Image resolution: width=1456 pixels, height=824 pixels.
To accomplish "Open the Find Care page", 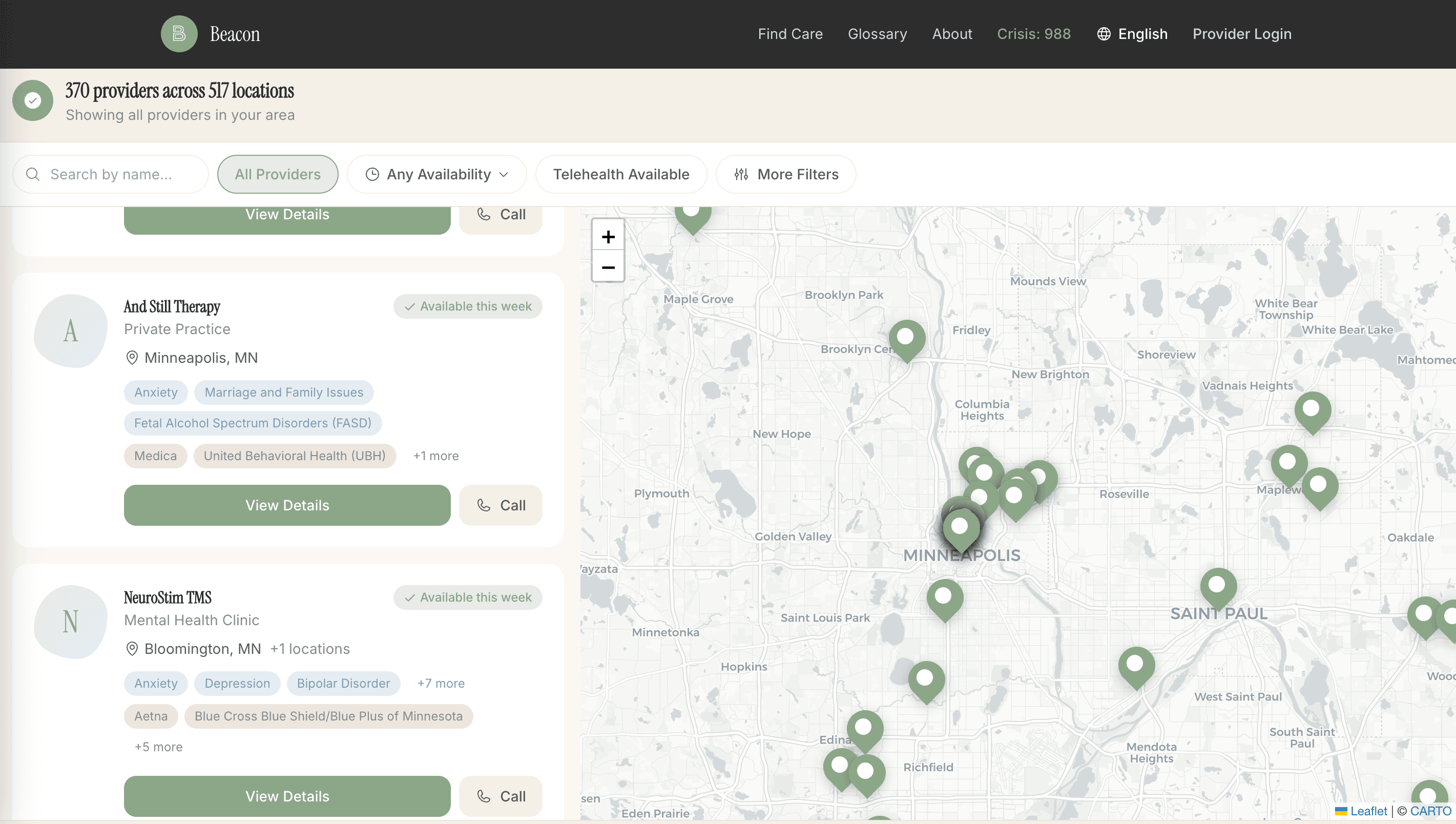I will (x=790, y=34).
